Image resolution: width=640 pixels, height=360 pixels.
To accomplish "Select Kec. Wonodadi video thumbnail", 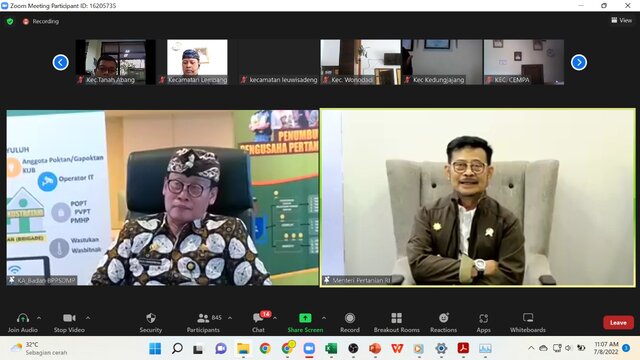I will pos(360,62).
